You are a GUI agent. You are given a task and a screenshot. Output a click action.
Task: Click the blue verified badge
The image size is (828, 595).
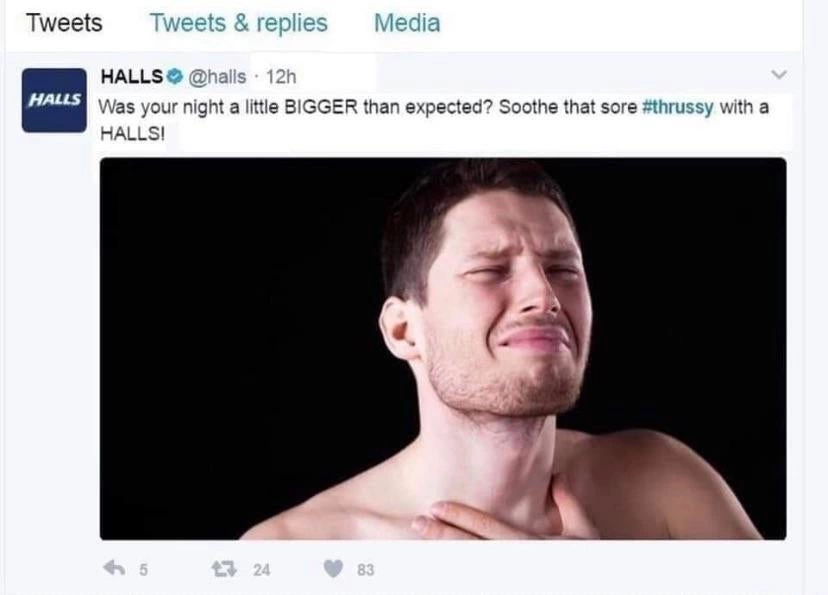(175, 77)
